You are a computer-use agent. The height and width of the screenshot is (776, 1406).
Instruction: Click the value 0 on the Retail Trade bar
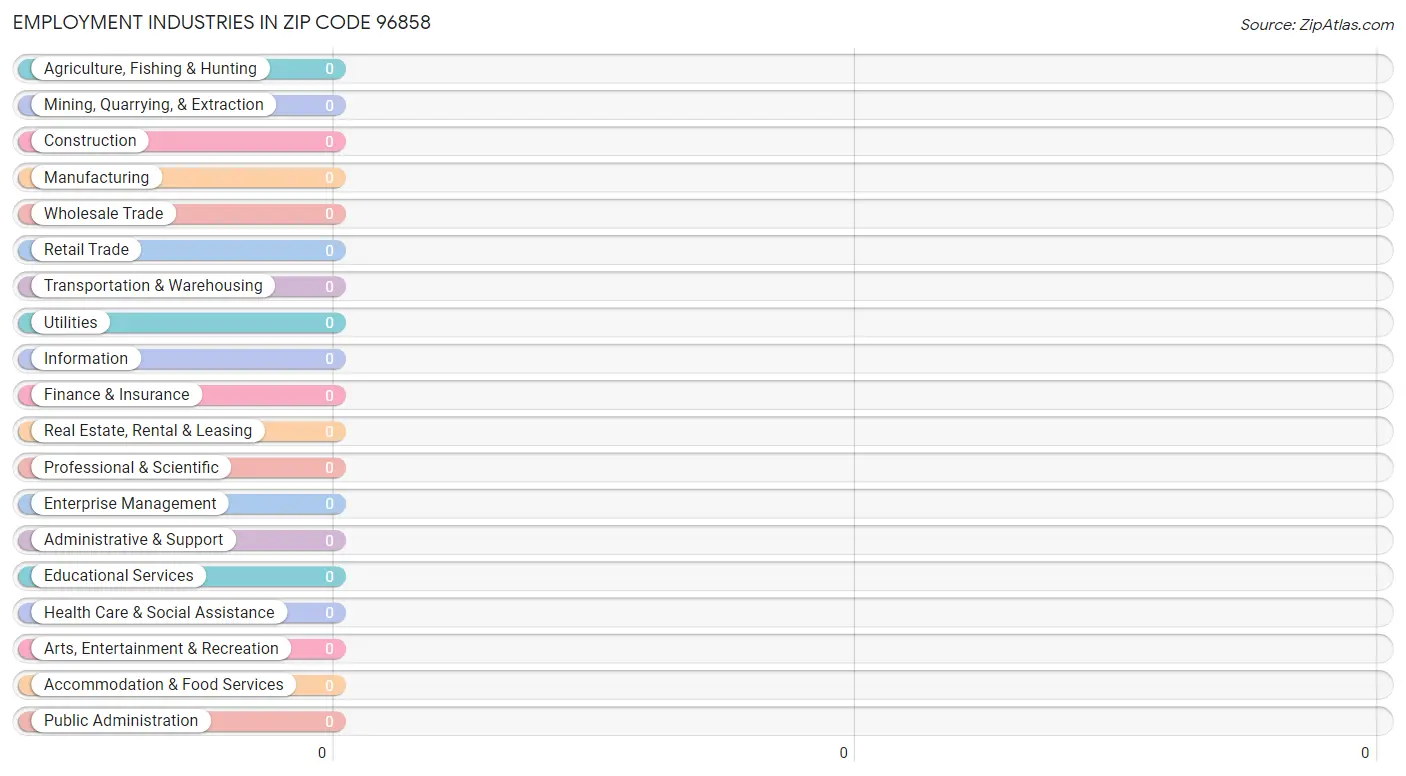point(329,251)
